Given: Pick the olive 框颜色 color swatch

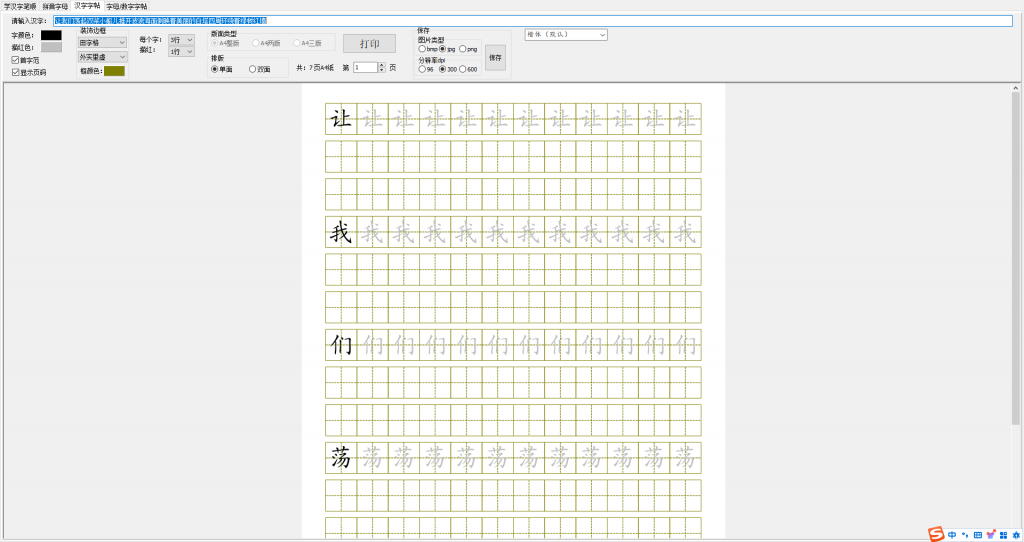Looking at the screenshot, I should 114,71.
